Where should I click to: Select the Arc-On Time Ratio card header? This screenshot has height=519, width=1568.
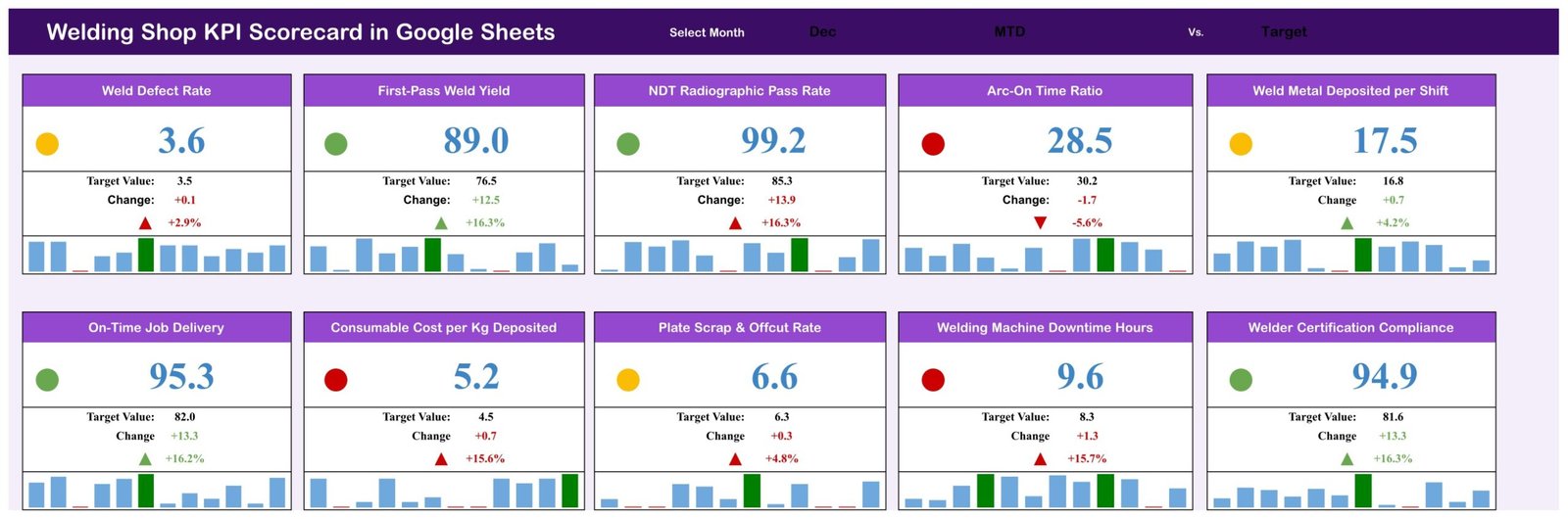[x=1045, y=91]
